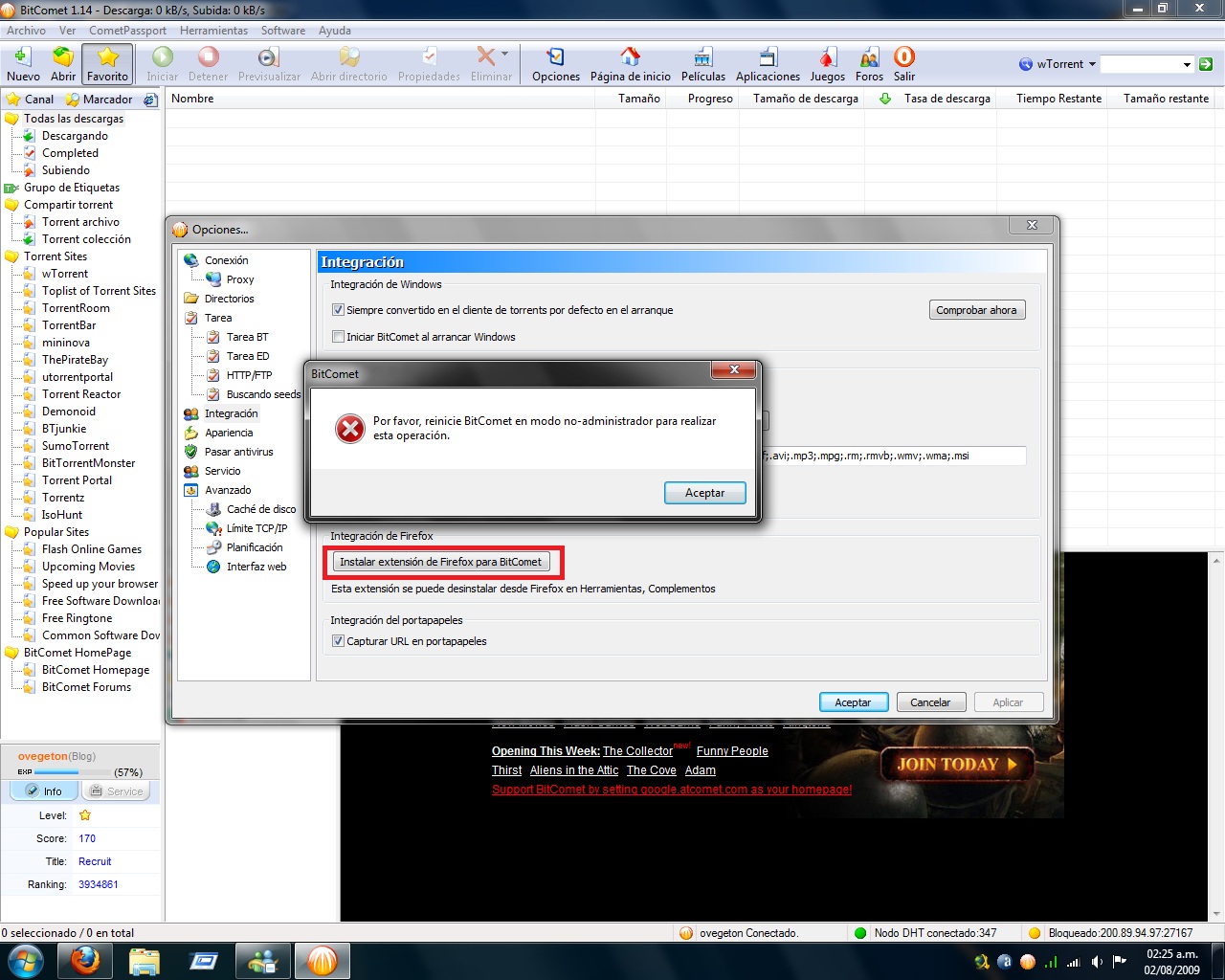Click Comprobar ahora button
This screenshot has height=980, width=1225.
(976, 310)
